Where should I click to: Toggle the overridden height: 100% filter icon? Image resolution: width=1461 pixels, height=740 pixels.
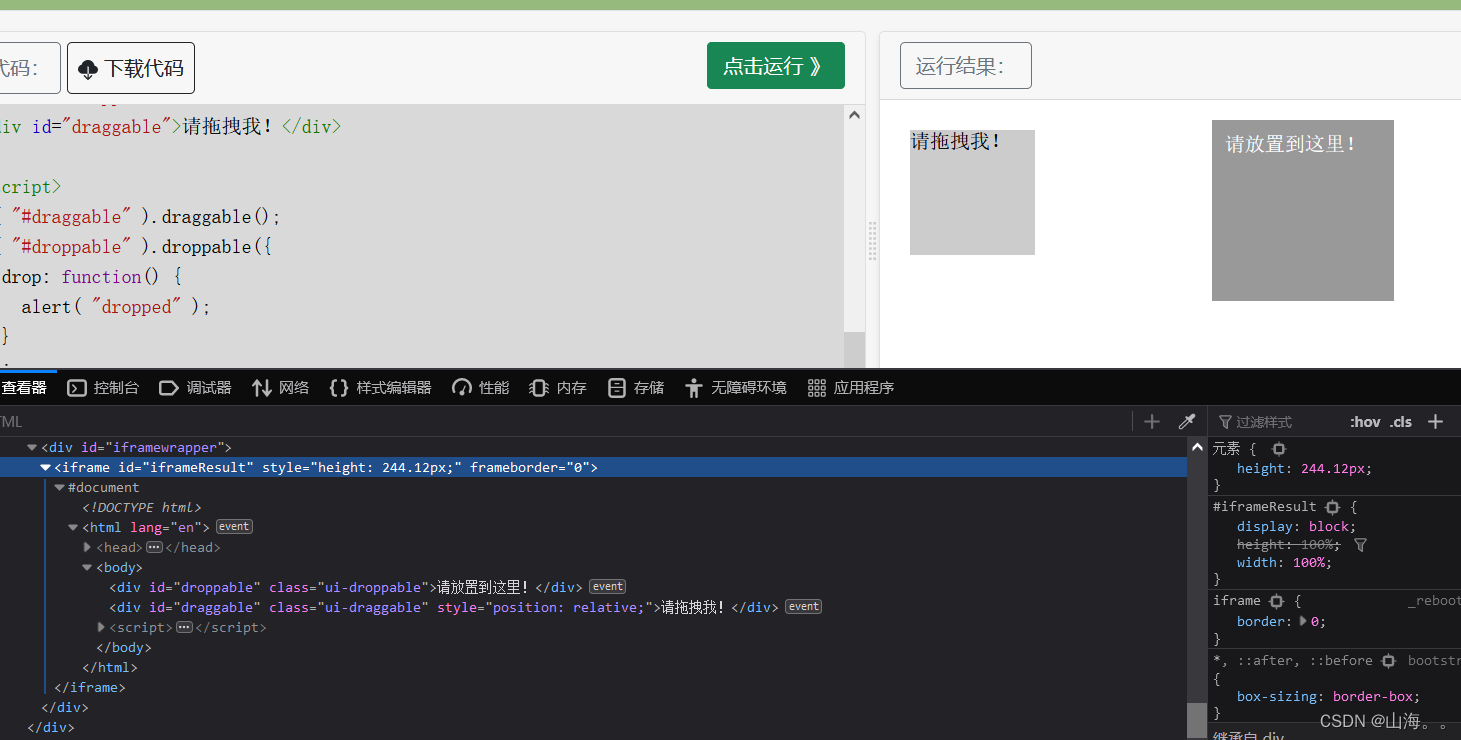coord(1359,544)
